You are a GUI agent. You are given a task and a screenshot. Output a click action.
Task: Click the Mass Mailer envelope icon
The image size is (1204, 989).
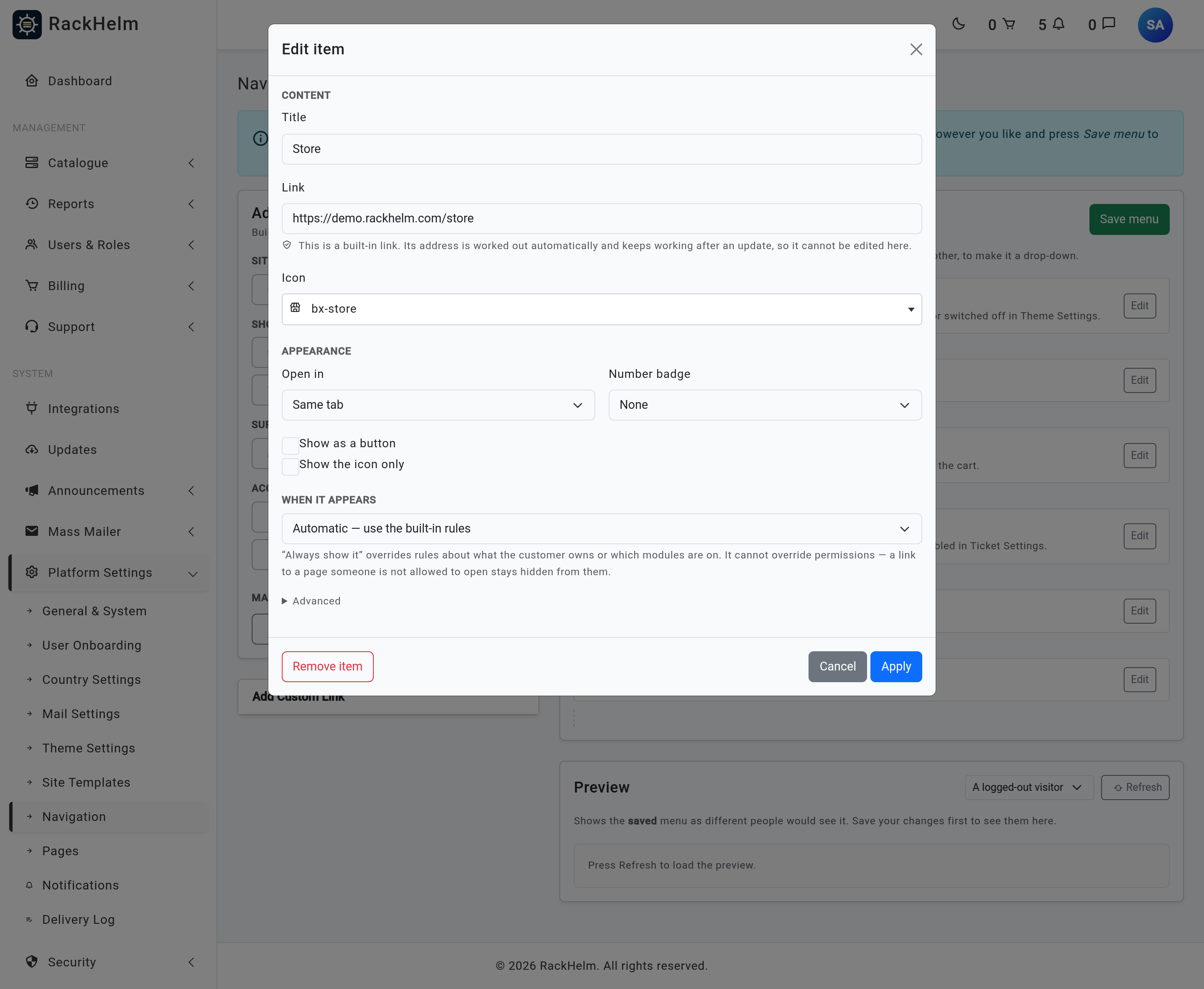coord(32,532)
